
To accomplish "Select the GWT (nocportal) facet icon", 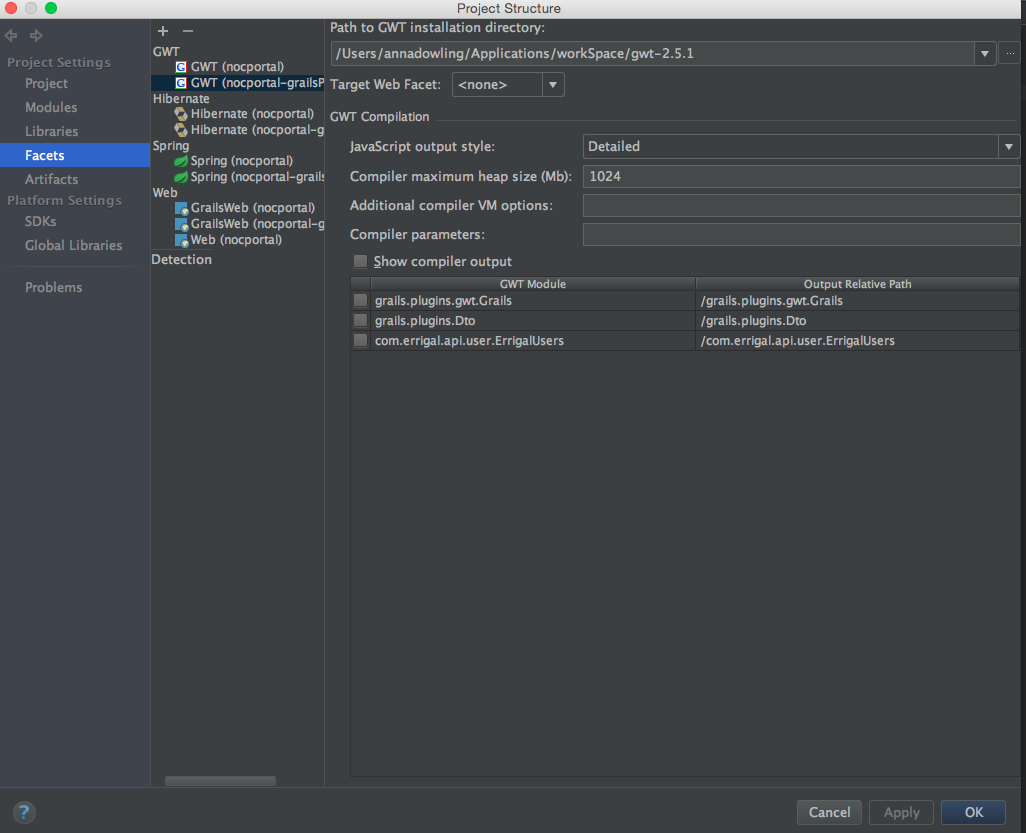I will (181, 67).
